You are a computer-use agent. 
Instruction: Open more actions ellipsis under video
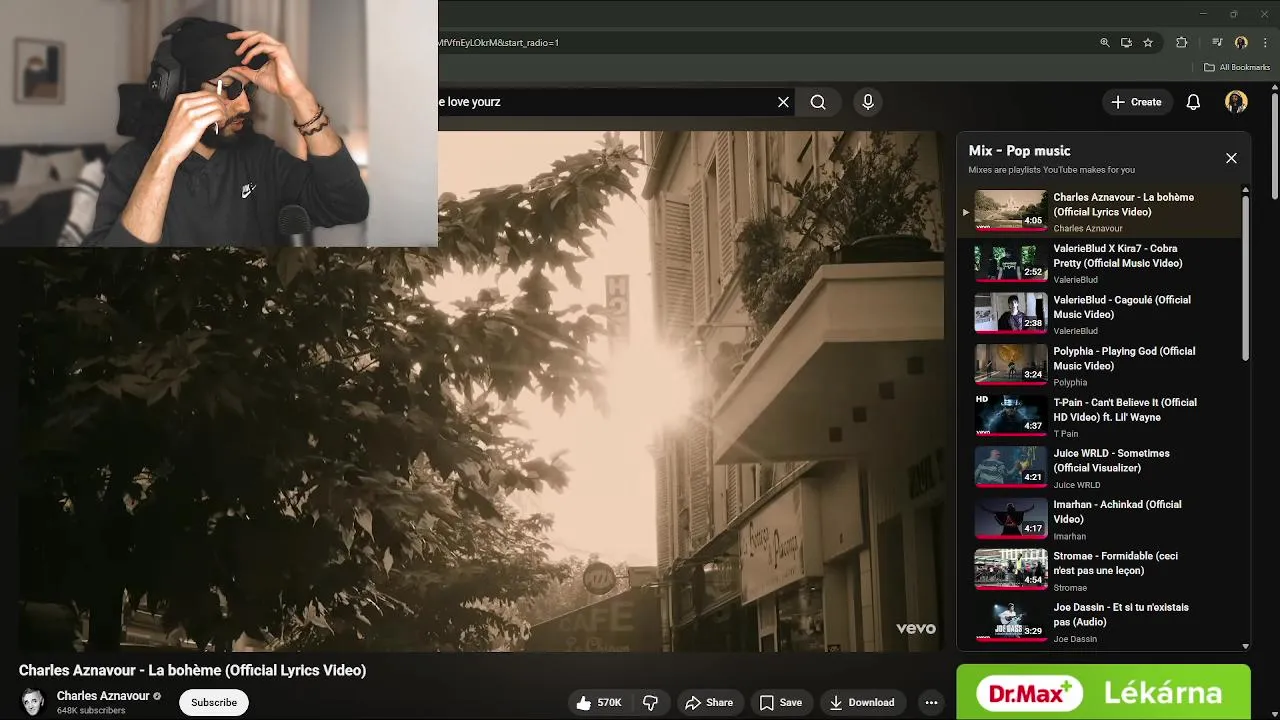(931, 703)
